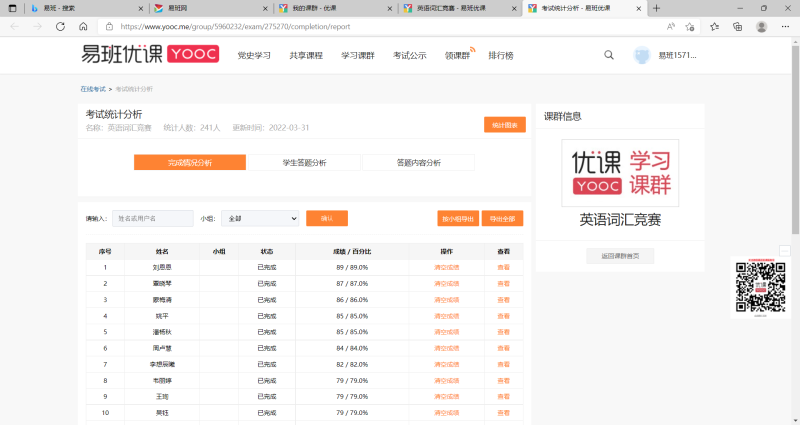Click the 统计图表 button
The height and width of the screenshot is (425, 800).
[x=504, y=125]
